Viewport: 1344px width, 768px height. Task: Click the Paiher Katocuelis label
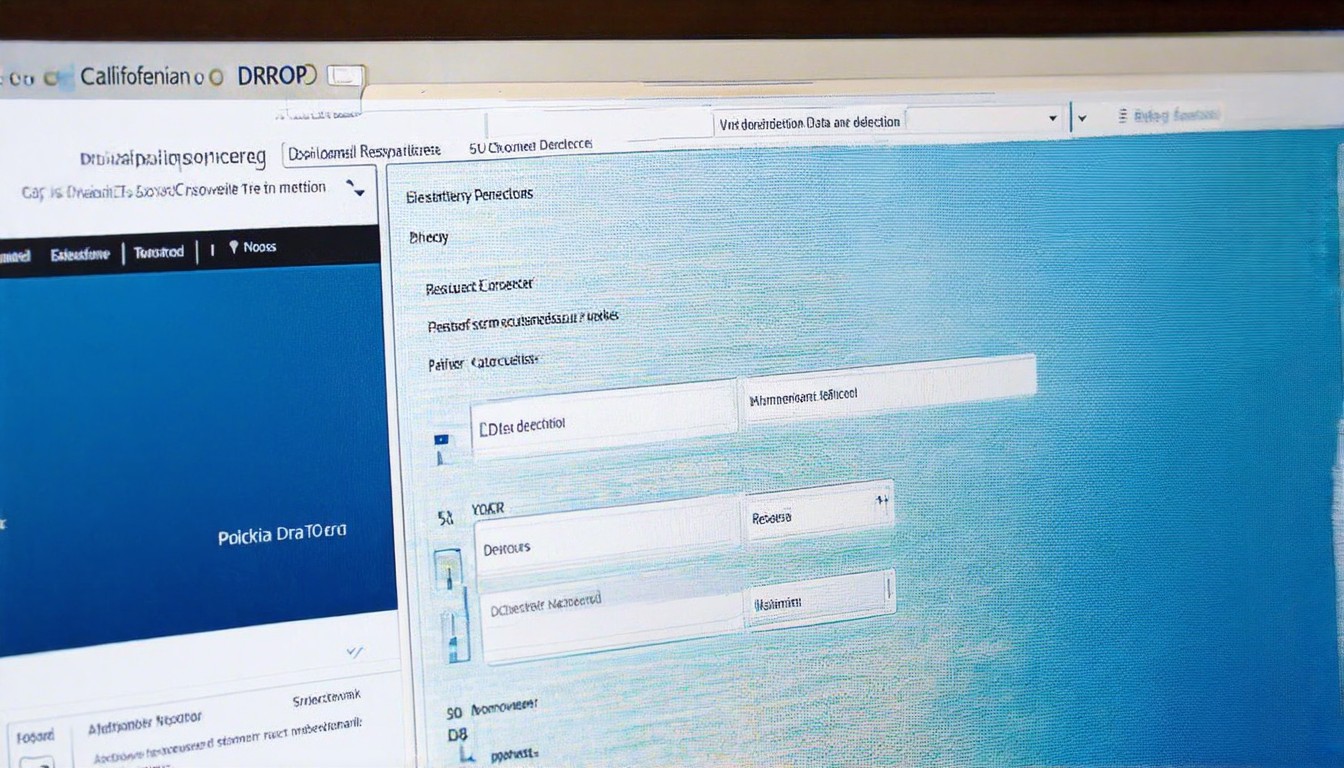pos(483,364)
